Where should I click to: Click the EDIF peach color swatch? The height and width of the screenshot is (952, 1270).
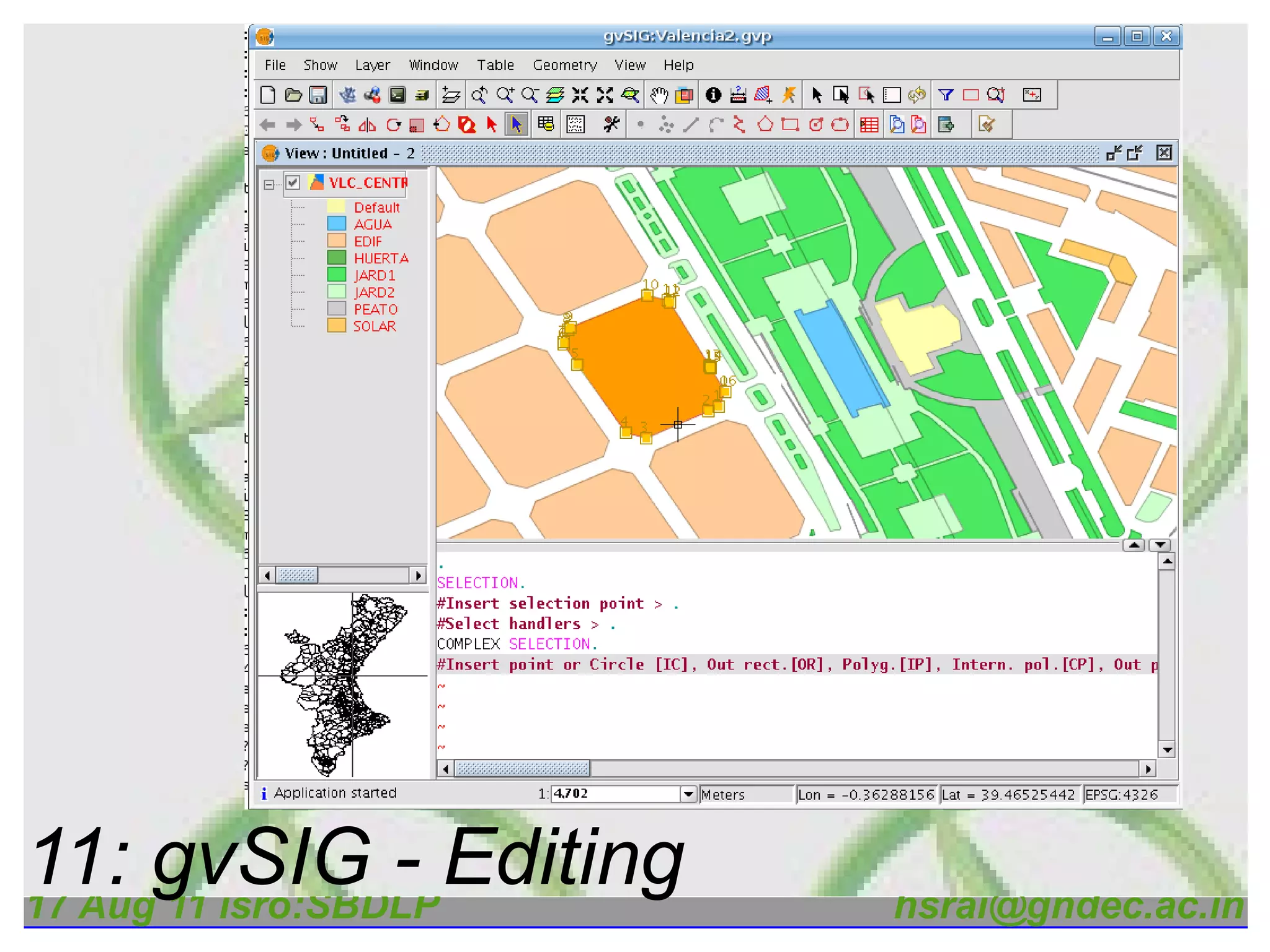(337, 240)
